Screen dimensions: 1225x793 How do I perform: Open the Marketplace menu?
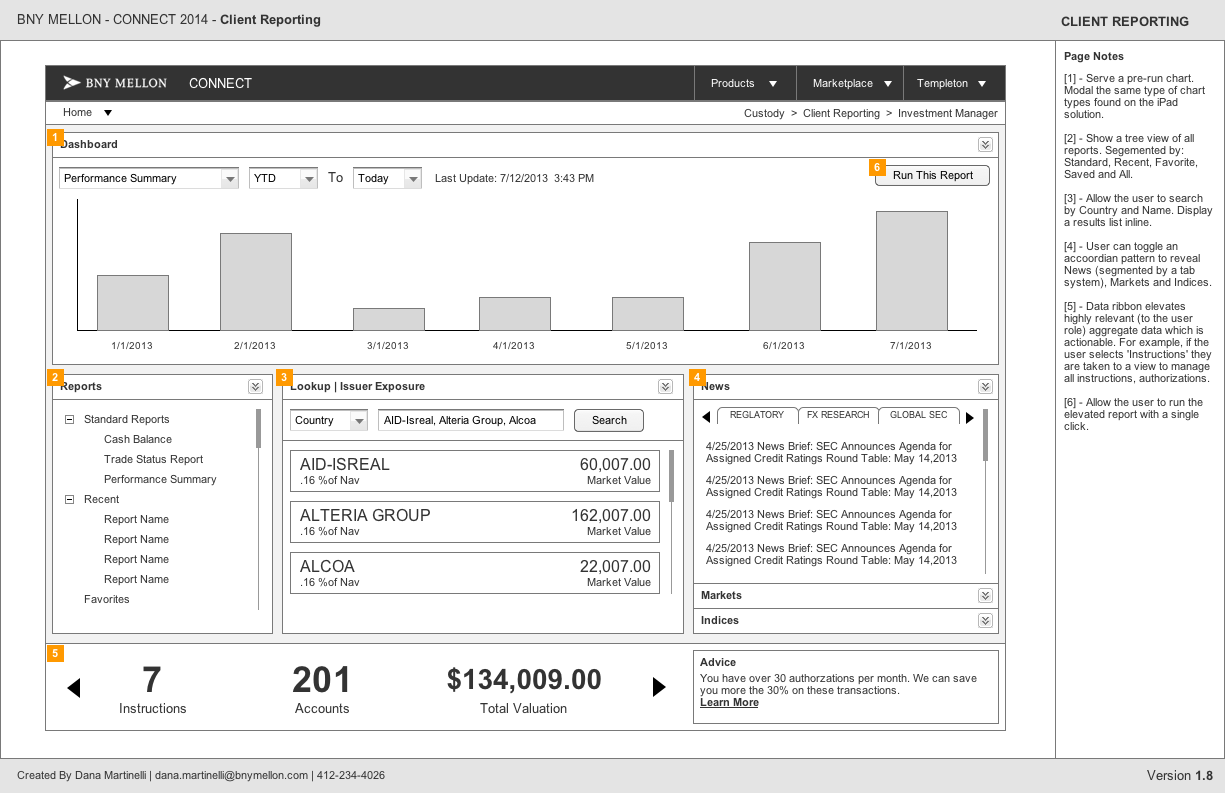850,83
